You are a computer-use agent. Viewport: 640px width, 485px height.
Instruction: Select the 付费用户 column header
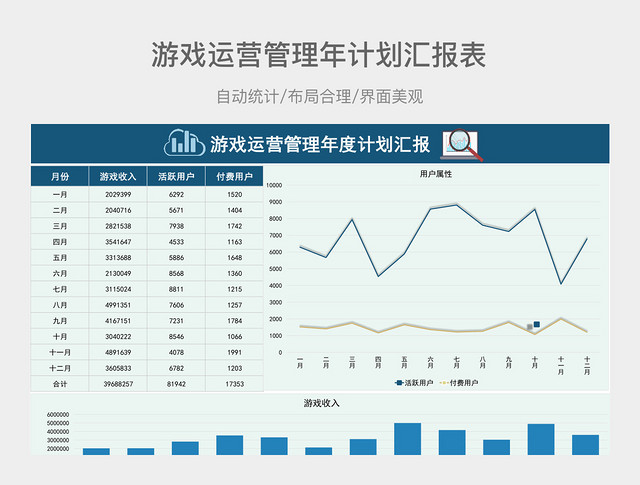[x=234, y=176]
